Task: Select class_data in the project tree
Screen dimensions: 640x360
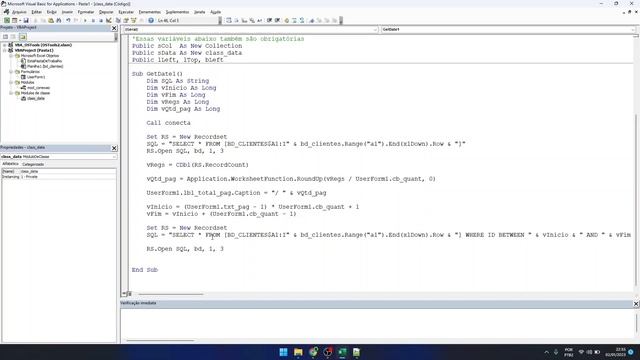Action: [36, 98]
